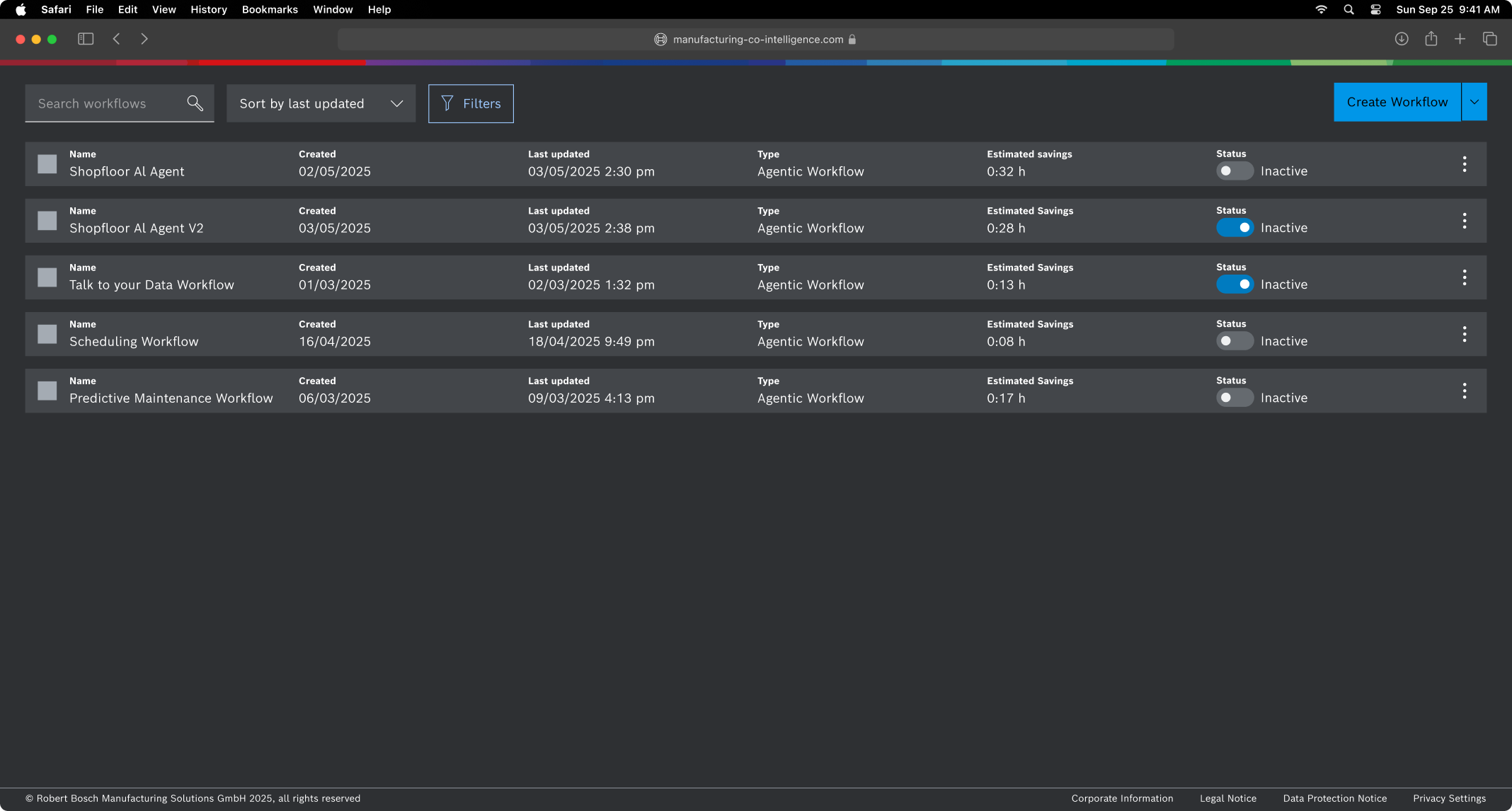Toggle status switch for Shopfloor AI Agent
1512x811 pixels.
[x=1235, y=171]
